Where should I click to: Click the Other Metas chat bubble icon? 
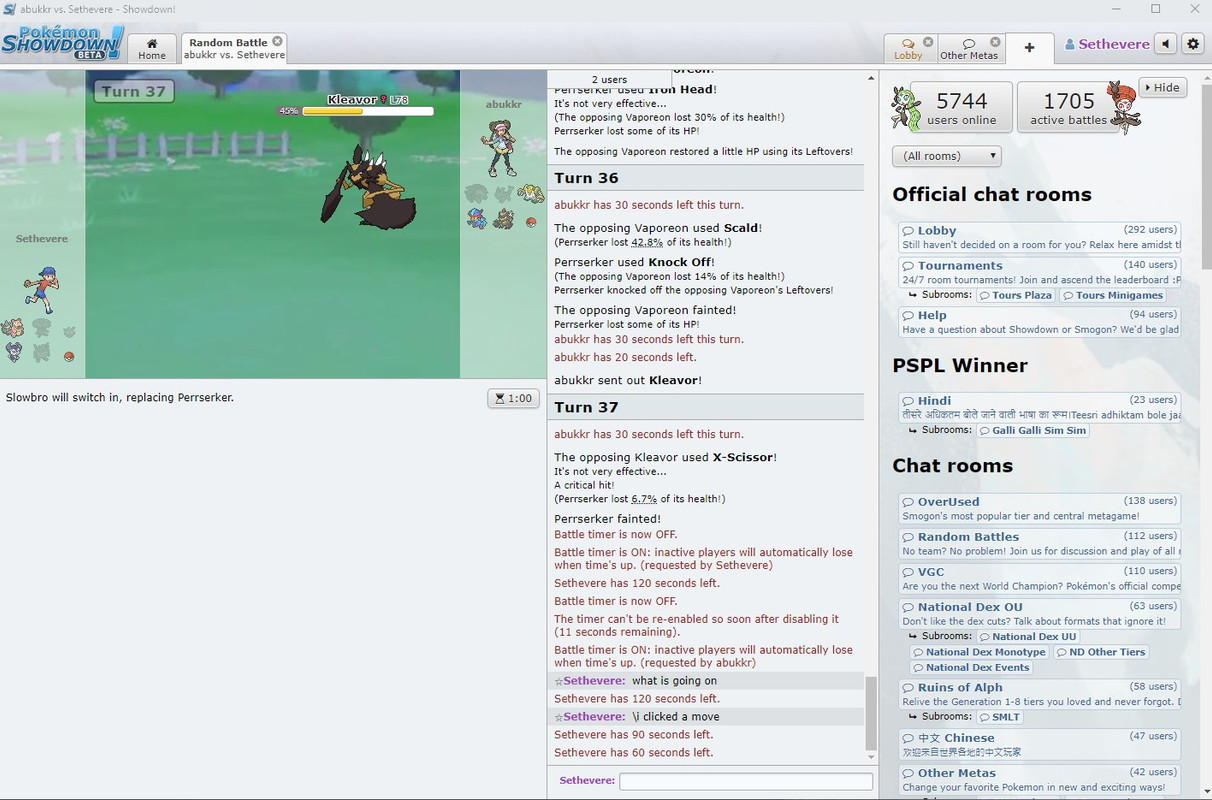(969, 43)
